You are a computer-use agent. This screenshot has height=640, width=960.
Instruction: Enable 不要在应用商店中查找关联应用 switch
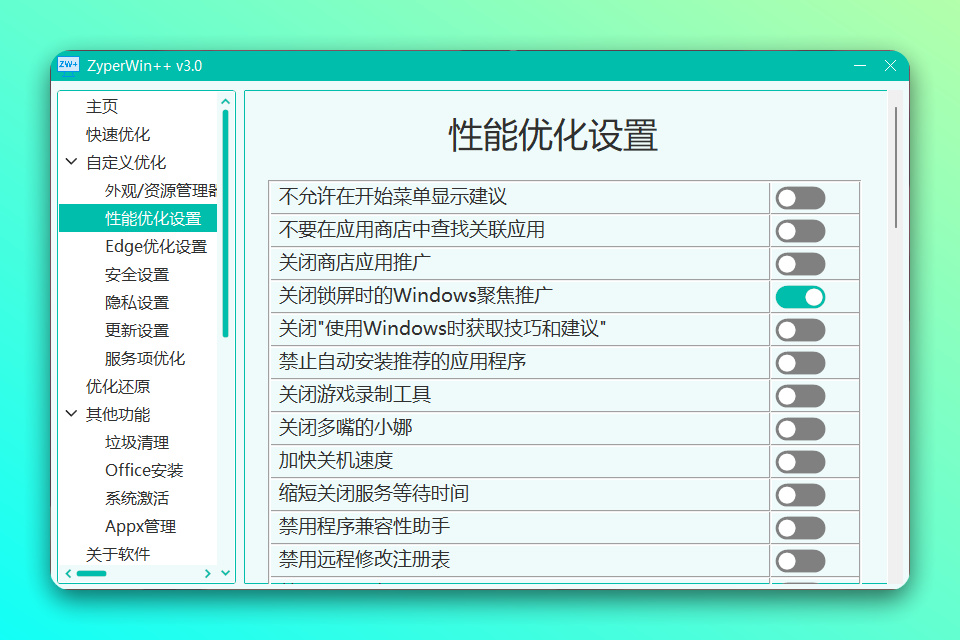[x=800, y=231]
